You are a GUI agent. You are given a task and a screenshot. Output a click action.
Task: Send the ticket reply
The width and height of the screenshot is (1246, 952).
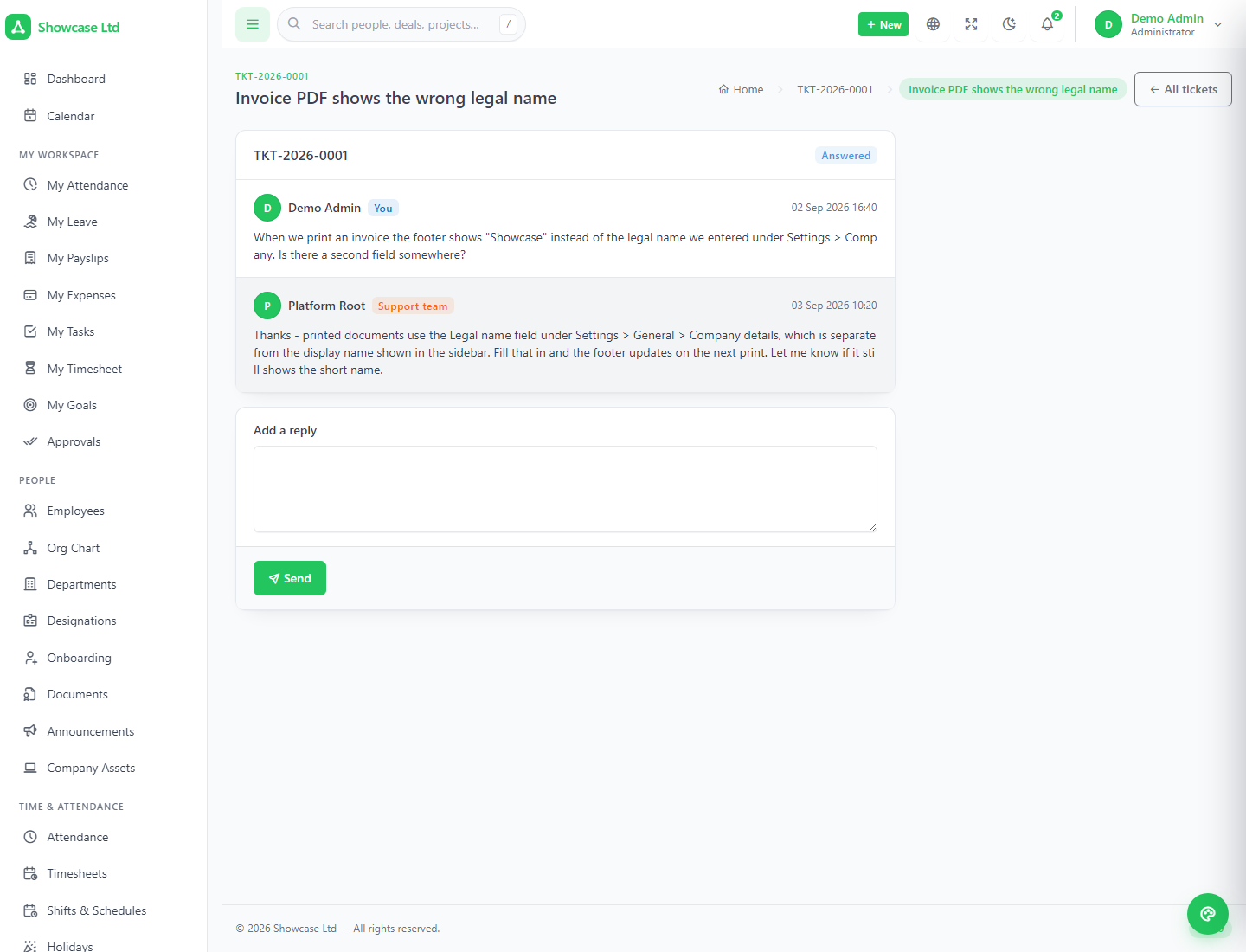click(290, 578)
